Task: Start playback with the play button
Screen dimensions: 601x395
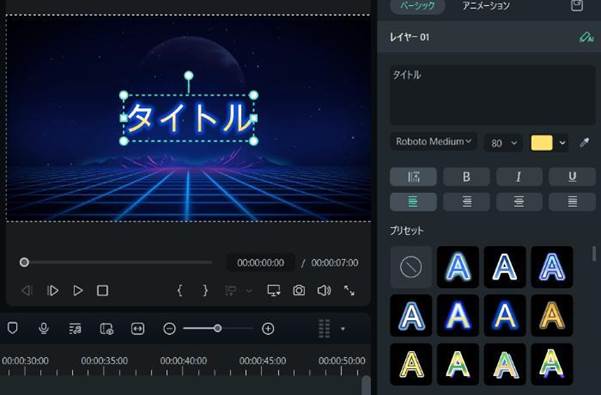Action: click(78, 290)
